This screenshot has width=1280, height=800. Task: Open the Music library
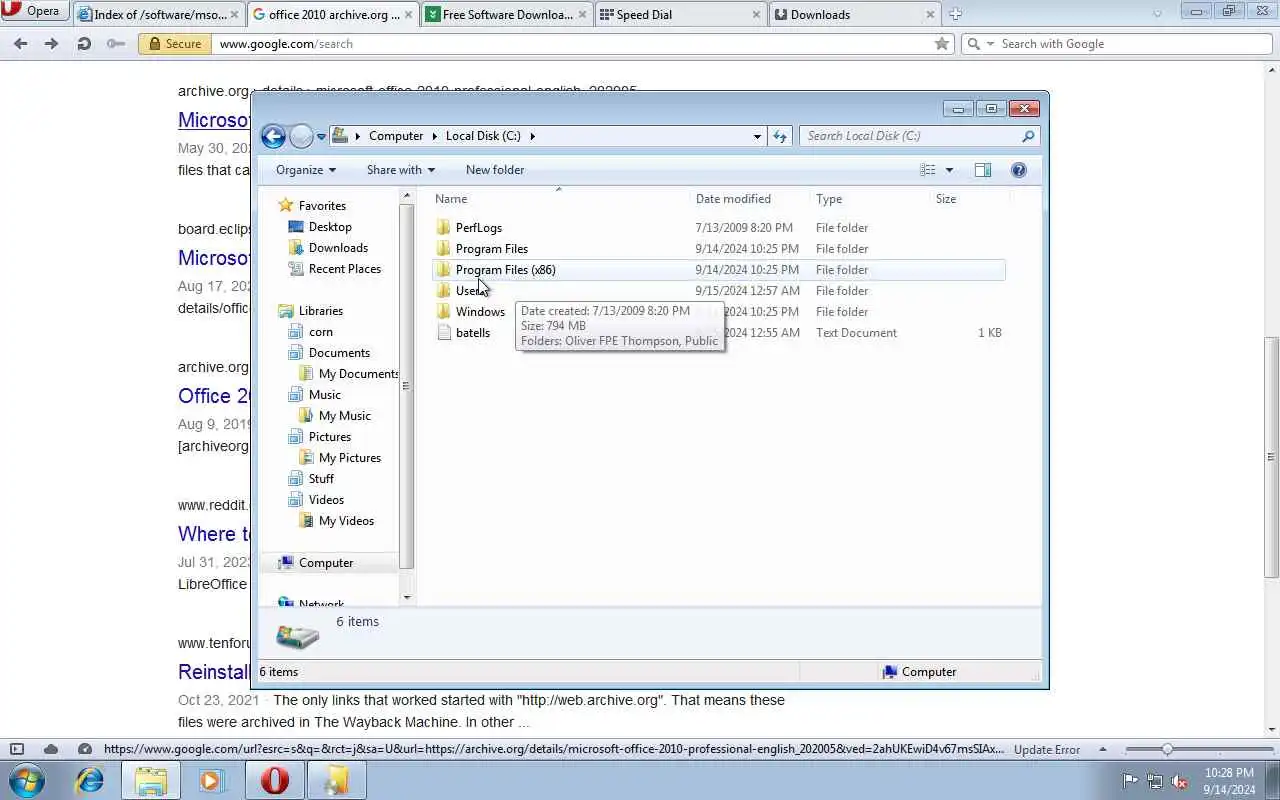325,395
